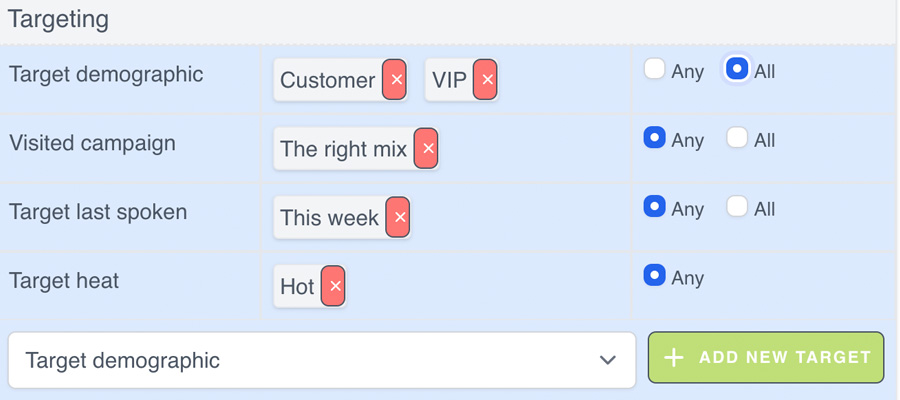The image size is (900, 400).
Task: Remove the This week tag
Action: click(x=398, y=218)
